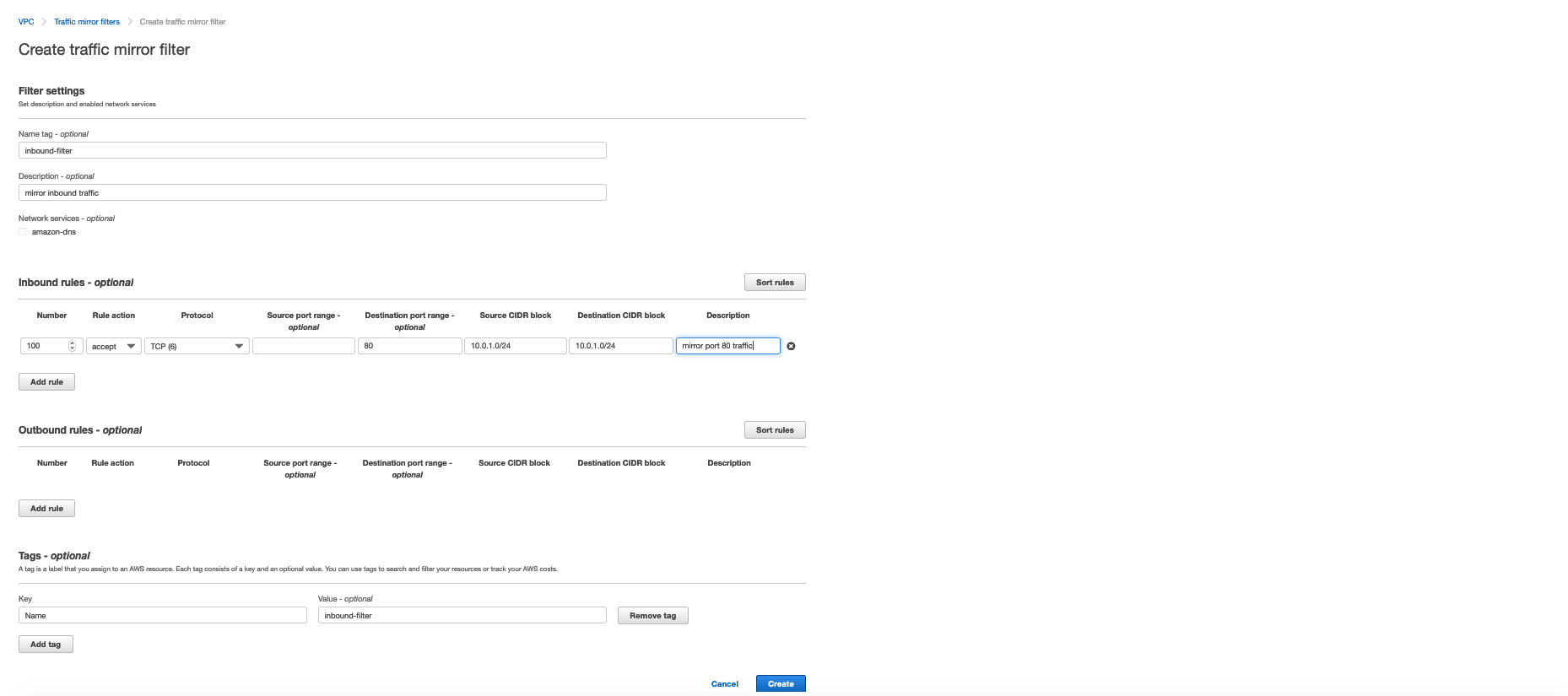Click the 'Filter settings' heading
The height and width of the screenshot is (696, 1568).
coord(51,91)
